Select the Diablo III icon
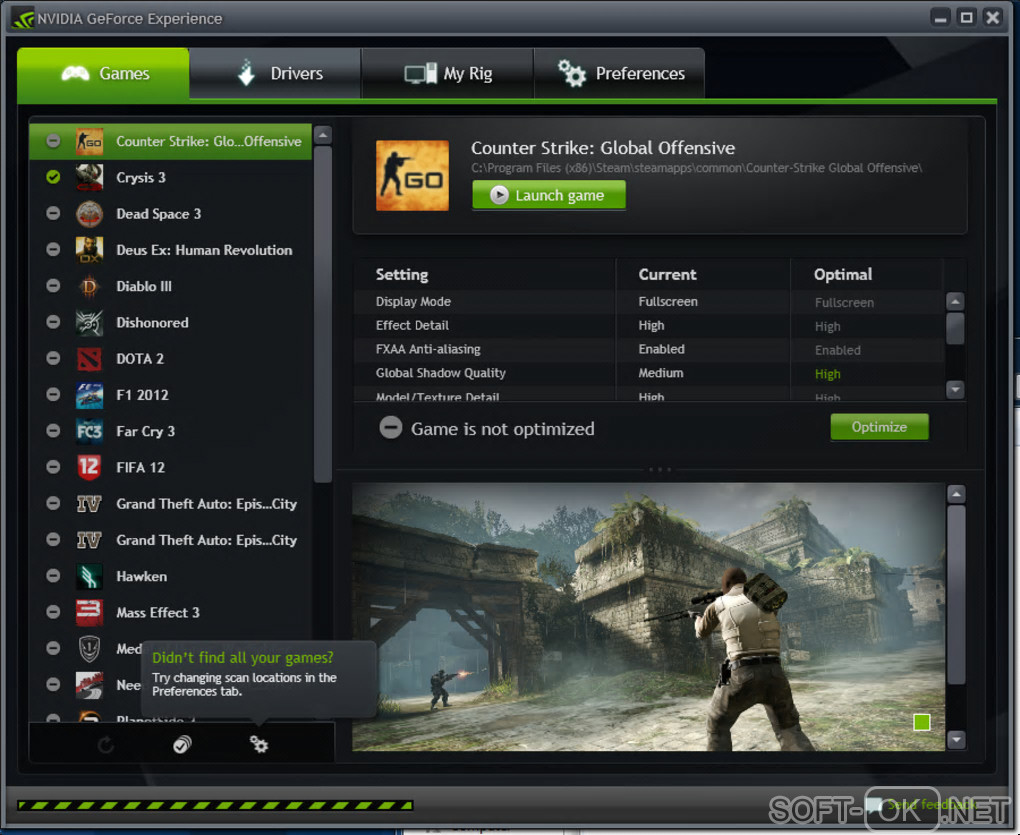The width and height of the screenshot is (1020, 835). point(90,286)
